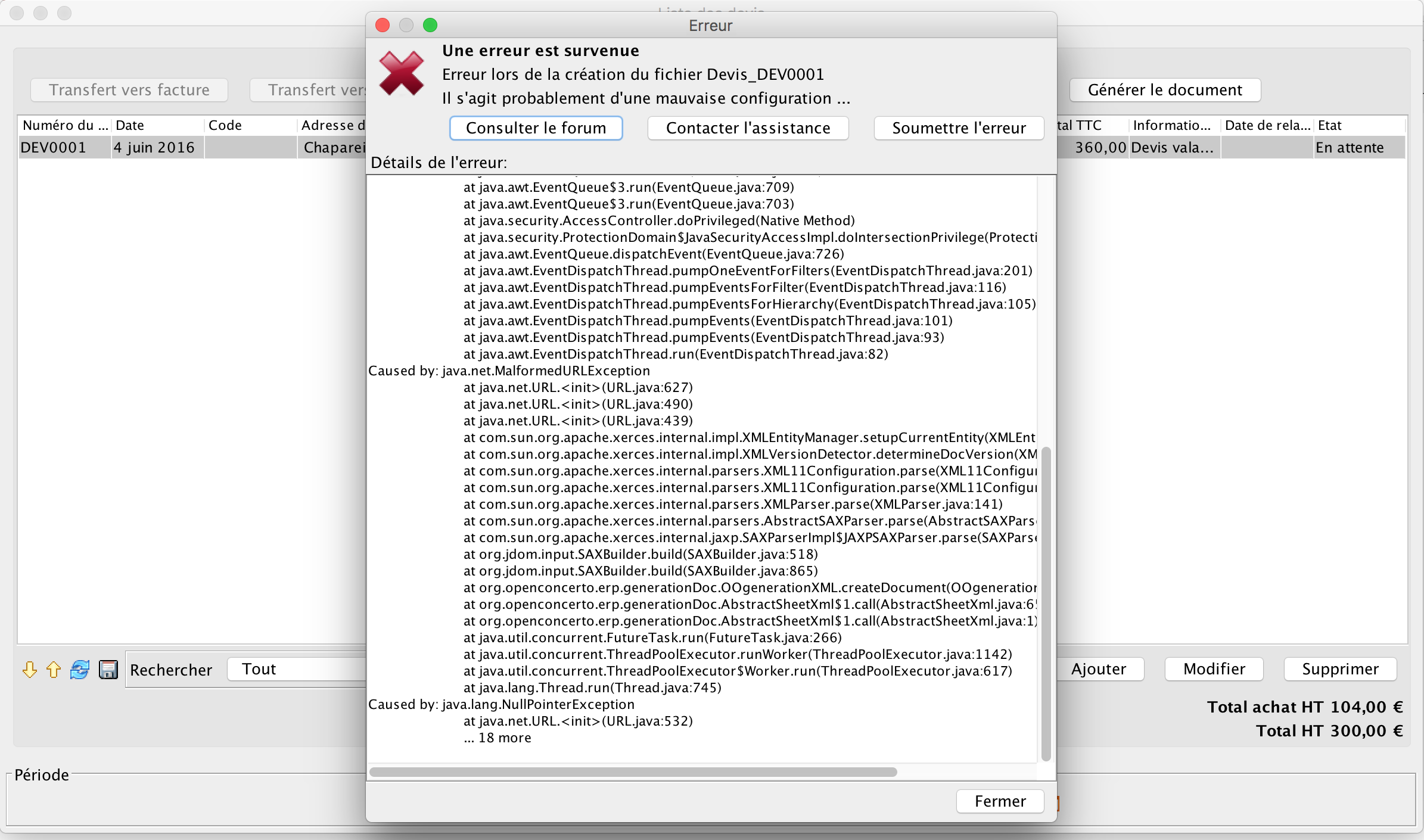Click the yellow up arrow icon

pyautogui.click(x=54, y=670)
